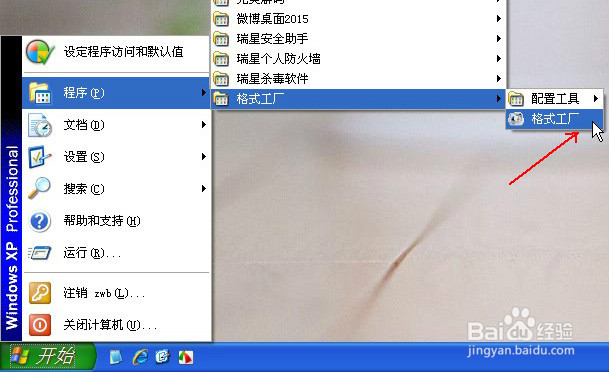Click the 配置工具 label
Image resolution: width=609 pixels, height=372 pixels.
pos(555,99)
